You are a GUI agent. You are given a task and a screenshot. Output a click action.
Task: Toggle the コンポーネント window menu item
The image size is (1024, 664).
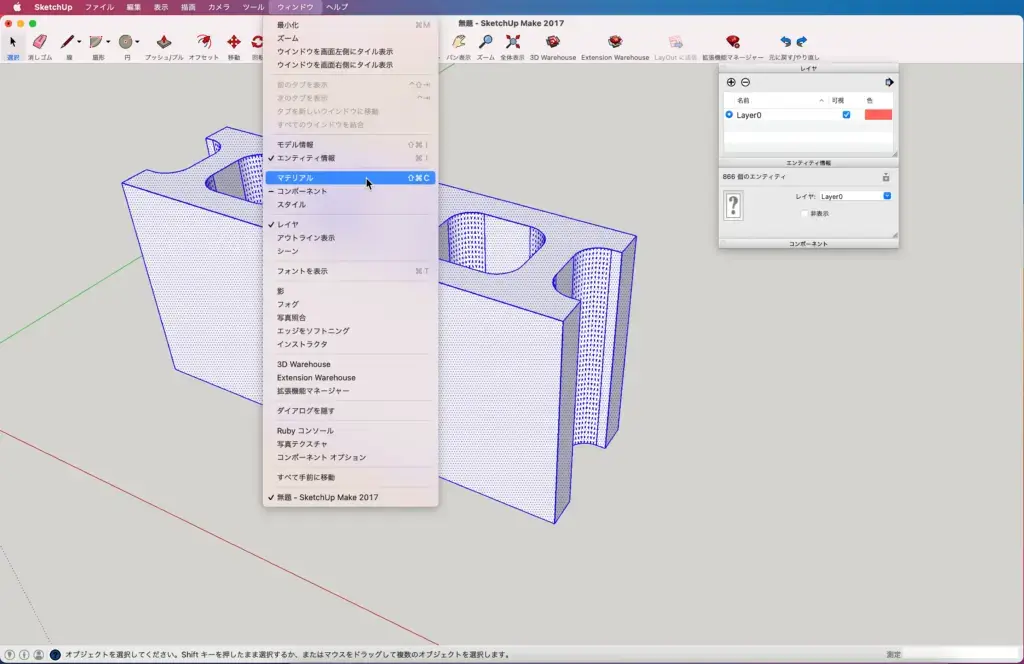pos(350,191)
